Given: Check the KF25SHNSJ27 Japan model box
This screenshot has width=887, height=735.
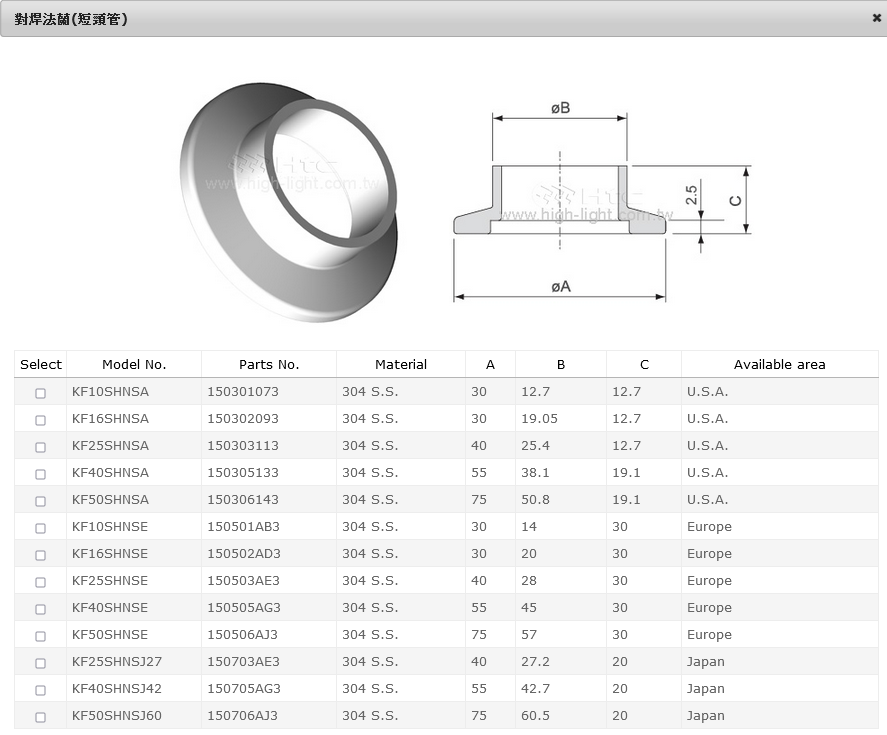Looking at the screenshot, I should pyautogui.click(x=41, y=663).
